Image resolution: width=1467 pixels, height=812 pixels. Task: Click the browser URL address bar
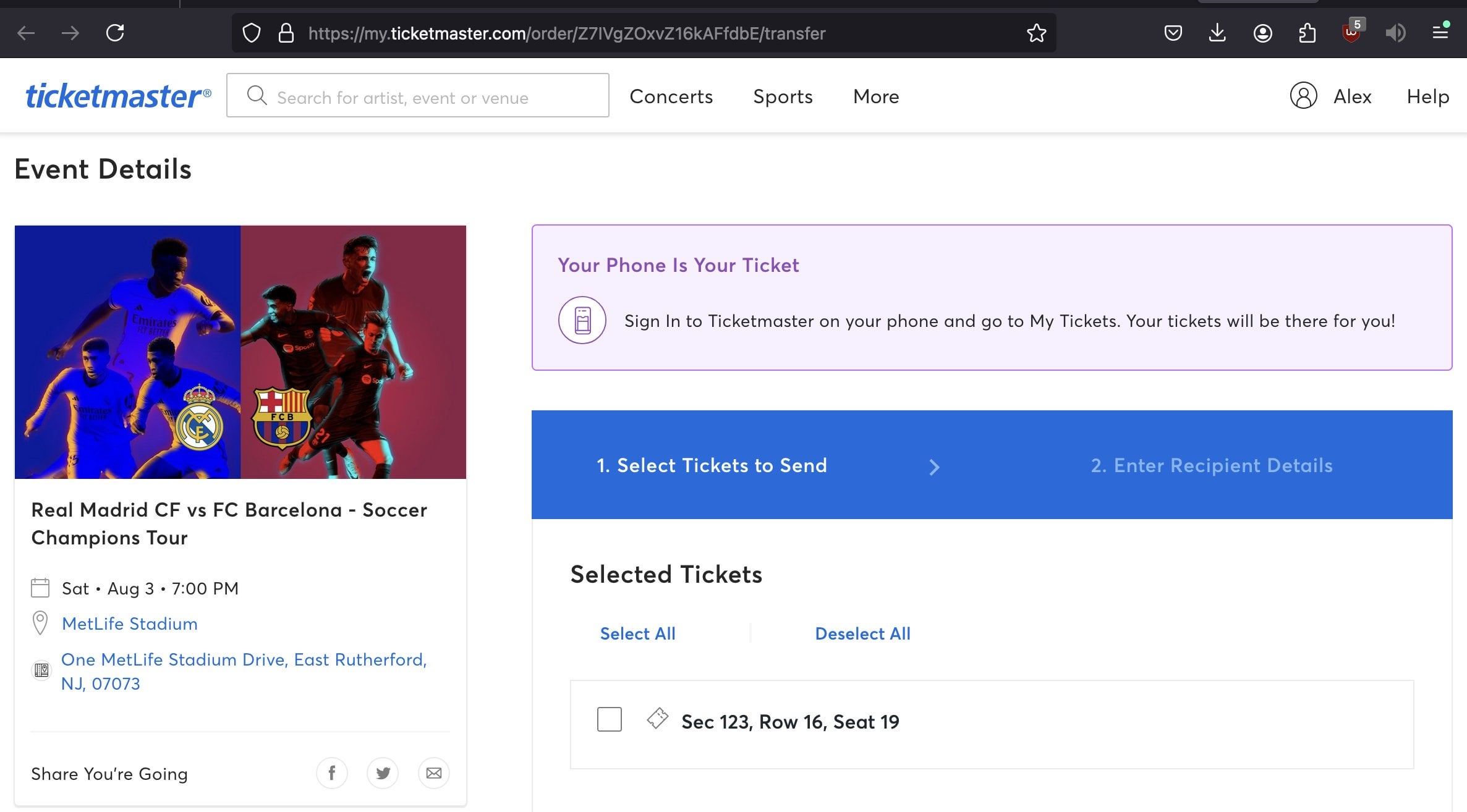coord(644,33)
